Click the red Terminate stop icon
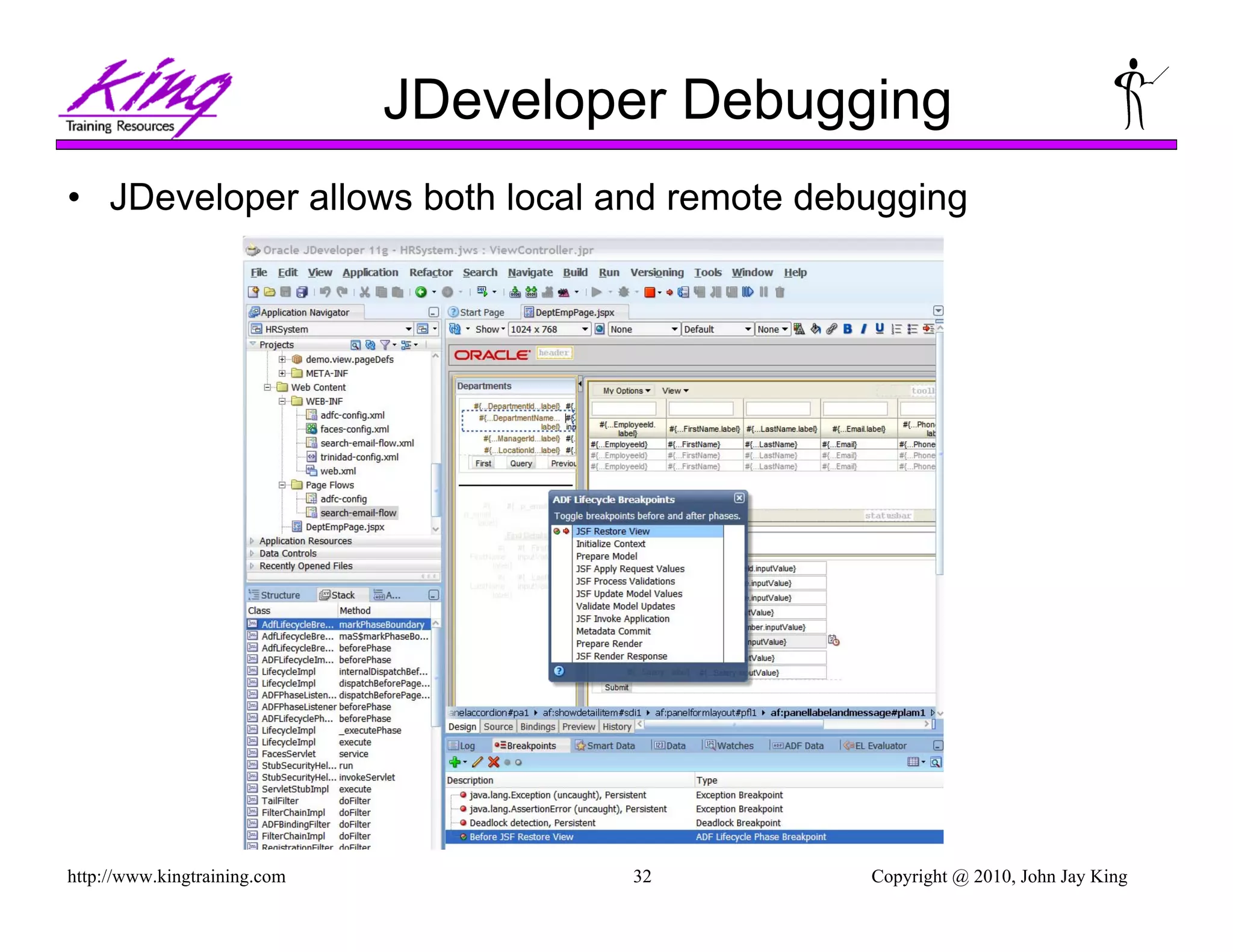Image resolution: width=1233 pixels, height=952 pixels. 649,292
